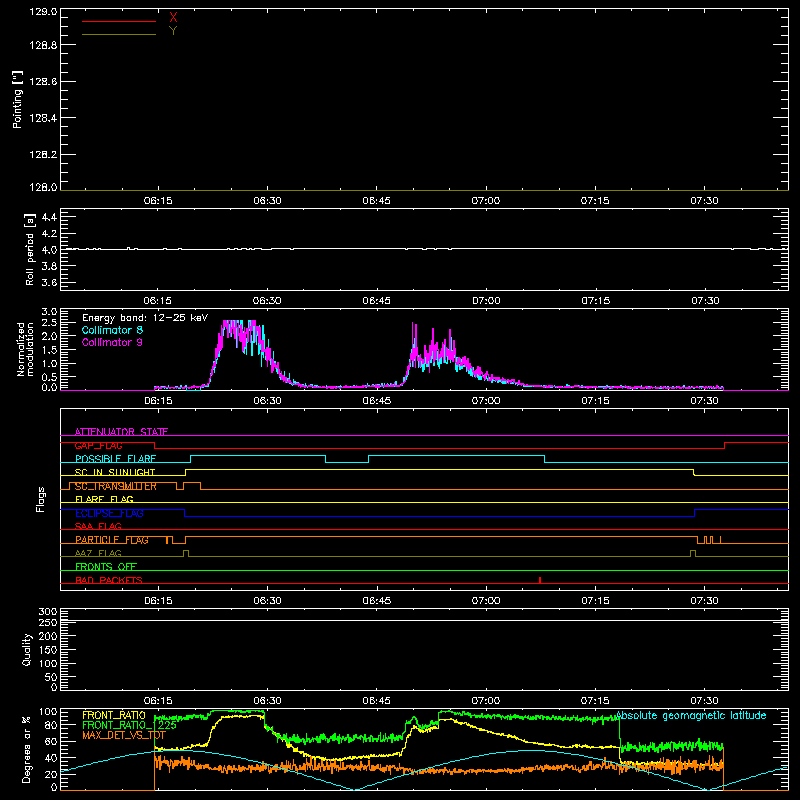Image resolution: width=800 pixels, height=800 pixels.
Task: Select the Collimator 8 legend entry
Action: point(112,330)
